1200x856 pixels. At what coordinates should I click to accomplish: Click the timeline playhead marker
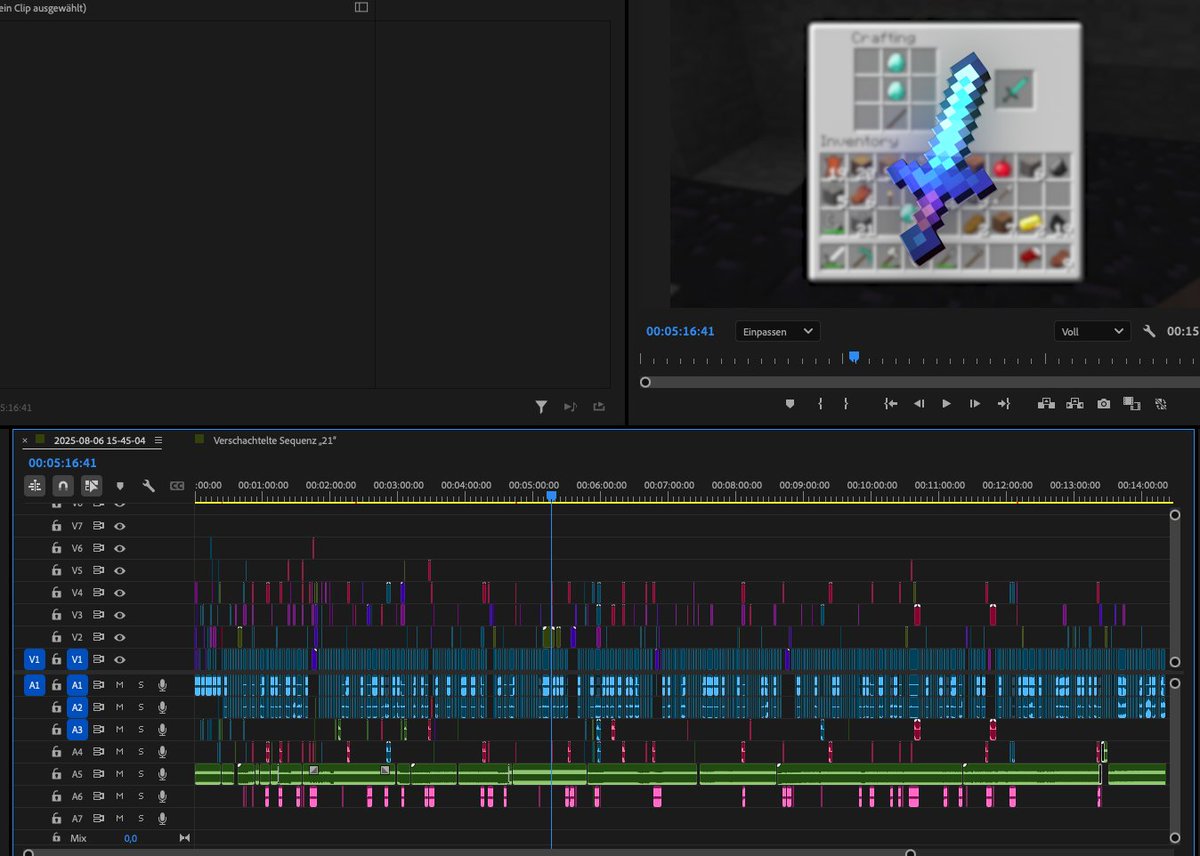551,496
